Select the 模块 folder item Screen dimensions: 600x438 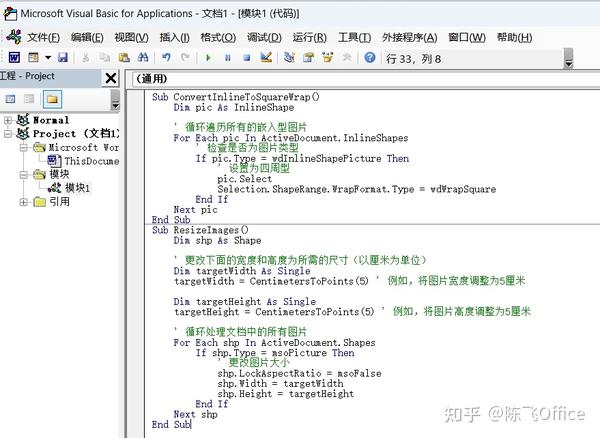(x=59, y=174)
